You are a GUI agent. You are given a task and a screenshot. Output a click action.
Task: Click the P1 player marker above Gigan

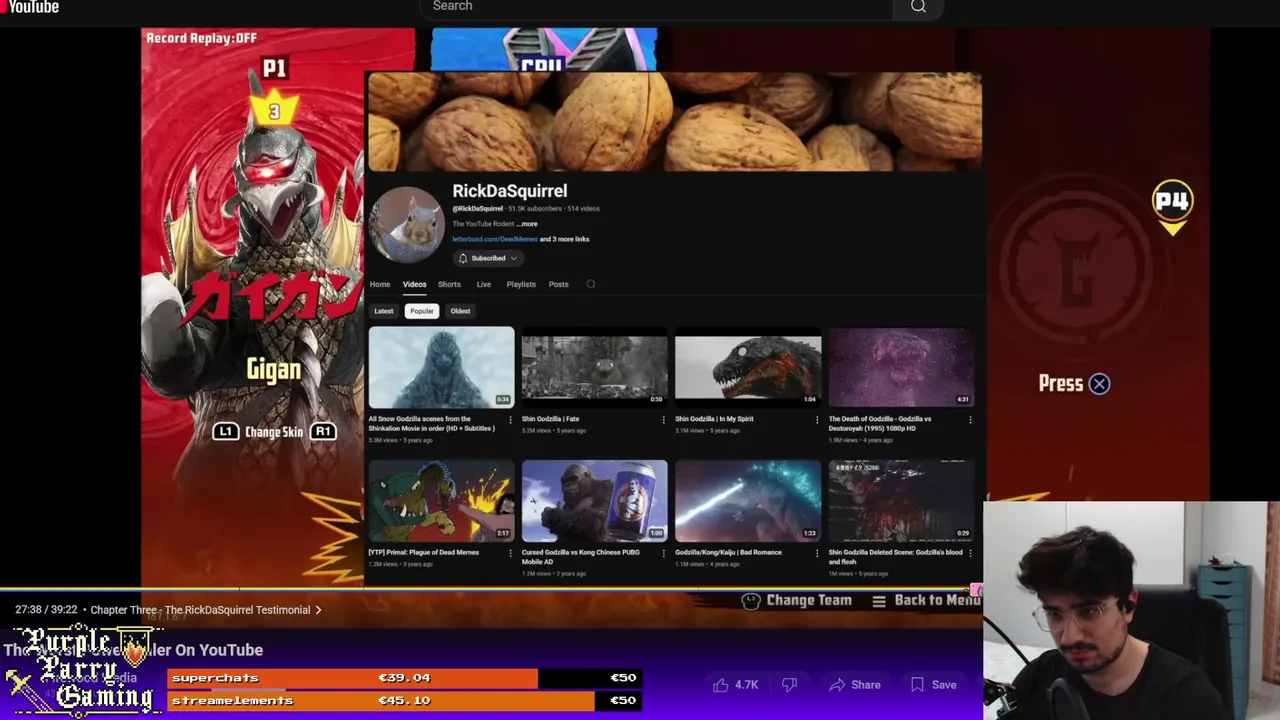point(274,68)
